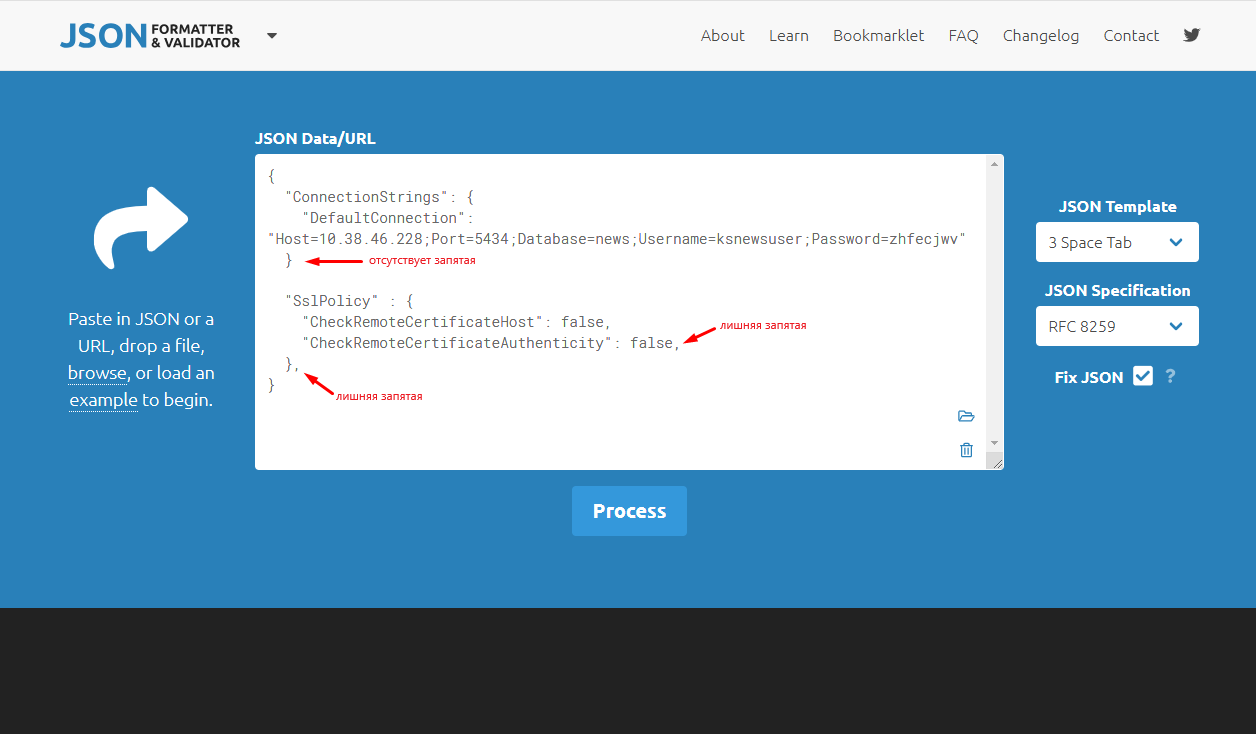Screen dimensions: 1256x734
Task: Click the example link
Action: 103,400
